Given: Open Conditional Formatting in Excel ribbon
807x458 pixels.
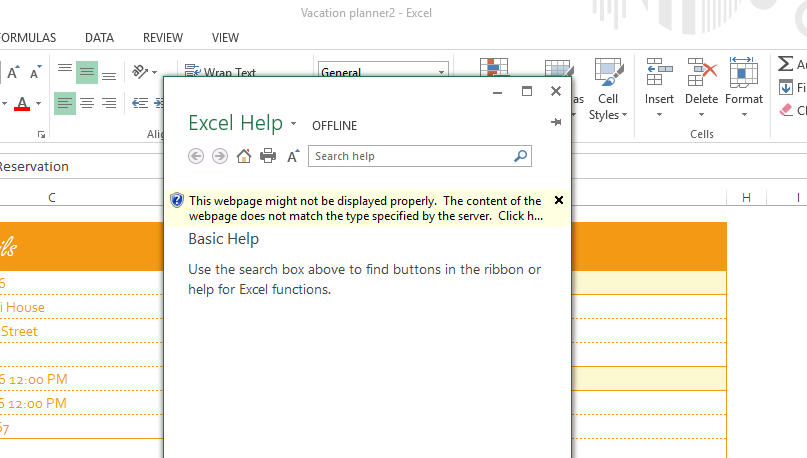Looking at the screenshot, I should coord(494,67).
